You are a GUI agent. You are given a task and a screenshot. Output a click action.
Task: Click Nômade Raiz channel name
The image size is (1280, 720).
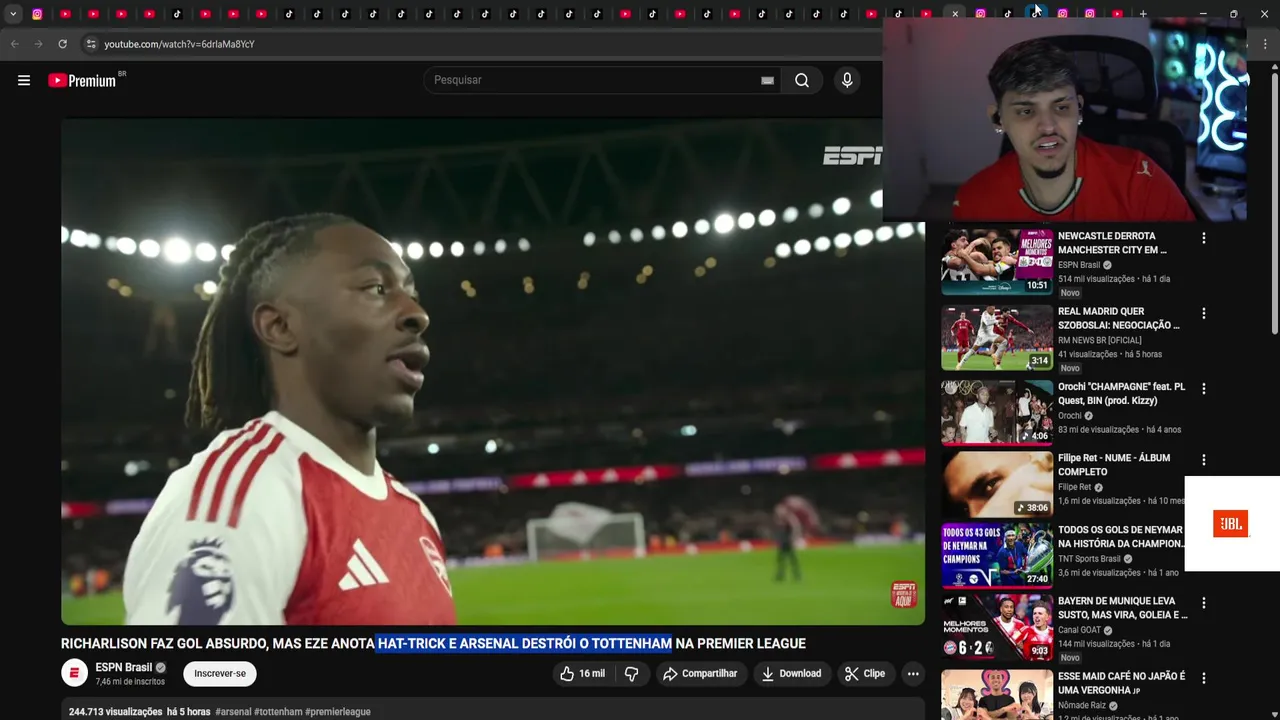click(x=1084, y=705)
